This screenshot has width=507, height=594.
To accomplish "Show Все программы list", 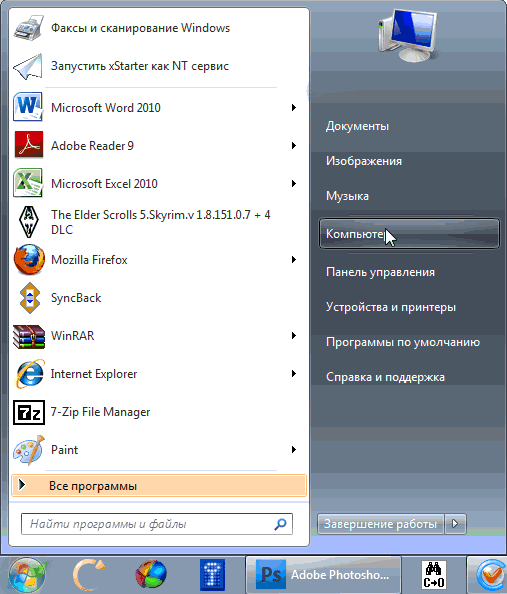I will pos(159,486).
